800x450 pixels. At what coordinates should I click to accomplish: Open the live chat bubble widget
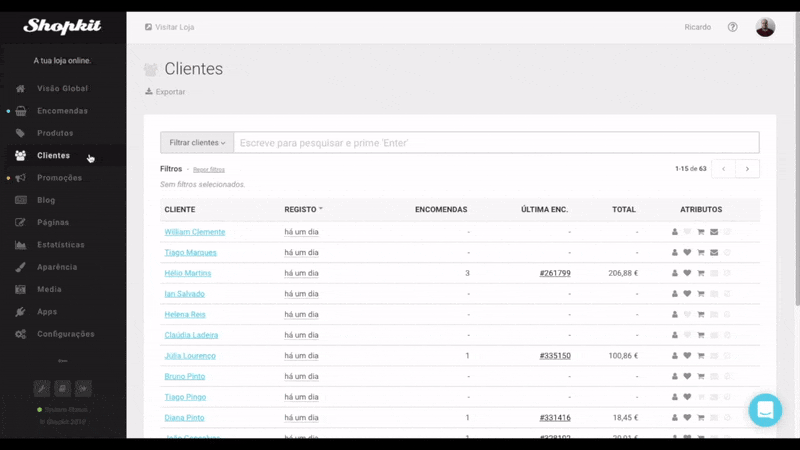[x=765, y=410]
